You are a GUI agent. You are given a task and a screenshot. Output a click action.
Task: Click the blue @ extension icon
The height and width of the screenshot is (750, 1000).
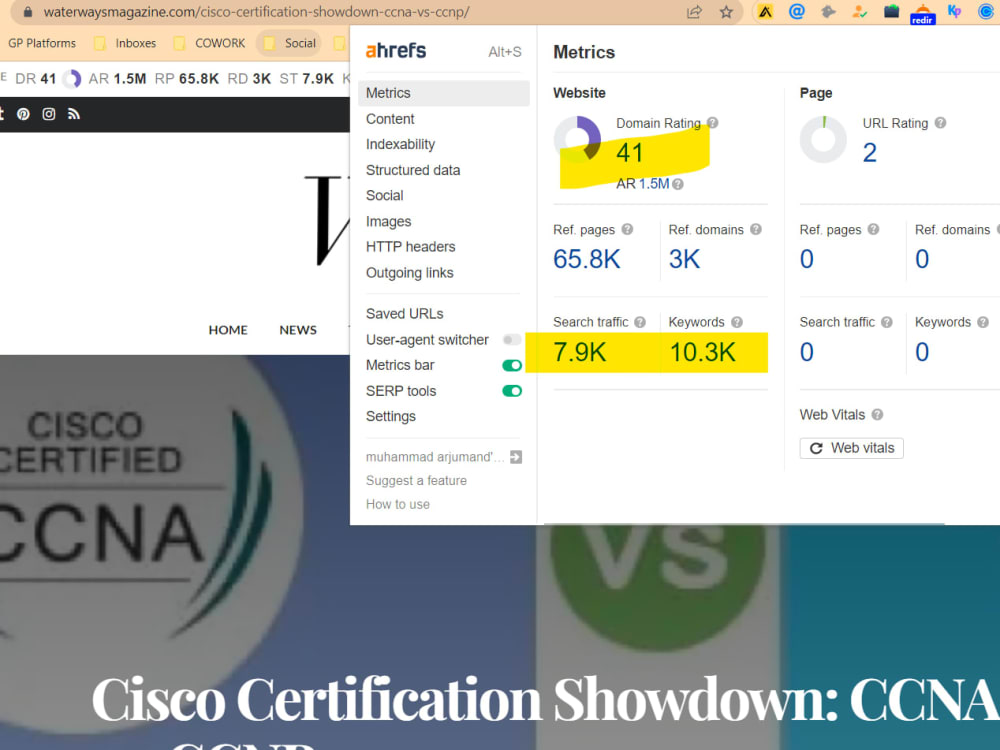[797, 11]
